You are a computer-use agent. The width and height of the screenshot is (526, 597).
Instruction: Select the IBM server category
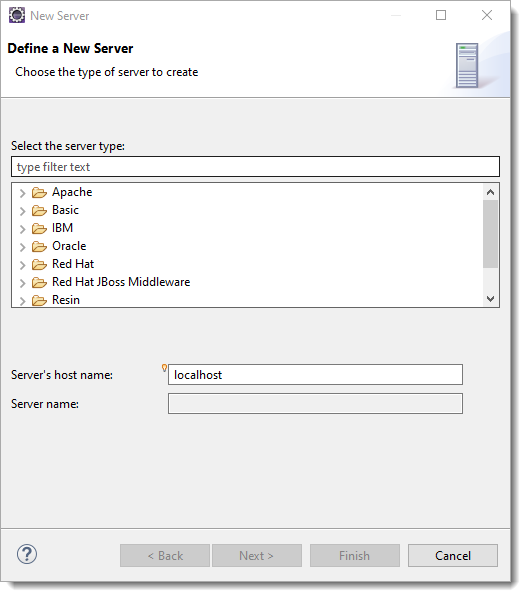62,228
